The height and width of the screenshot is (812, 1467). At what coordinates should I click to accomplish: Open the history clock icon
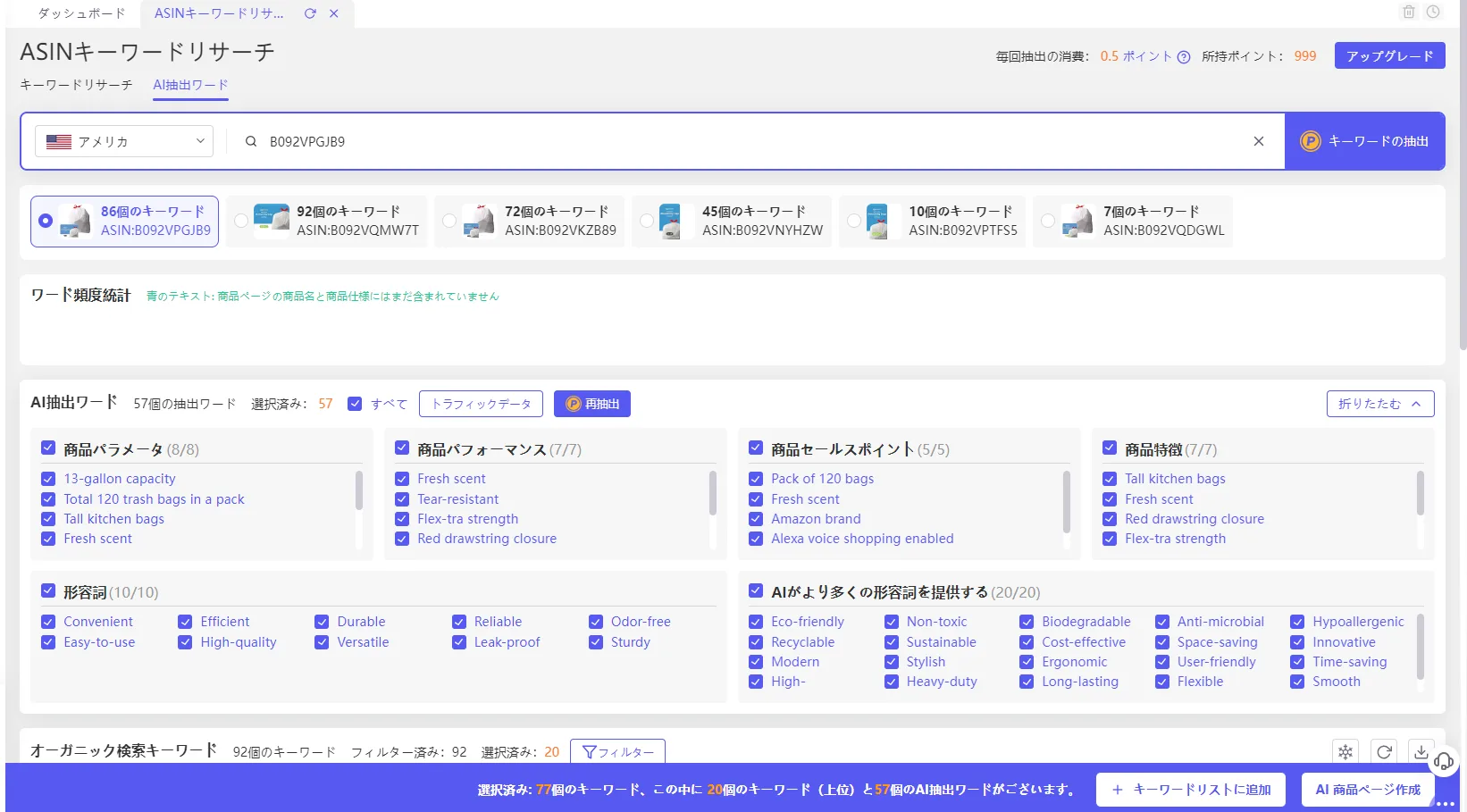point(1433,12)
